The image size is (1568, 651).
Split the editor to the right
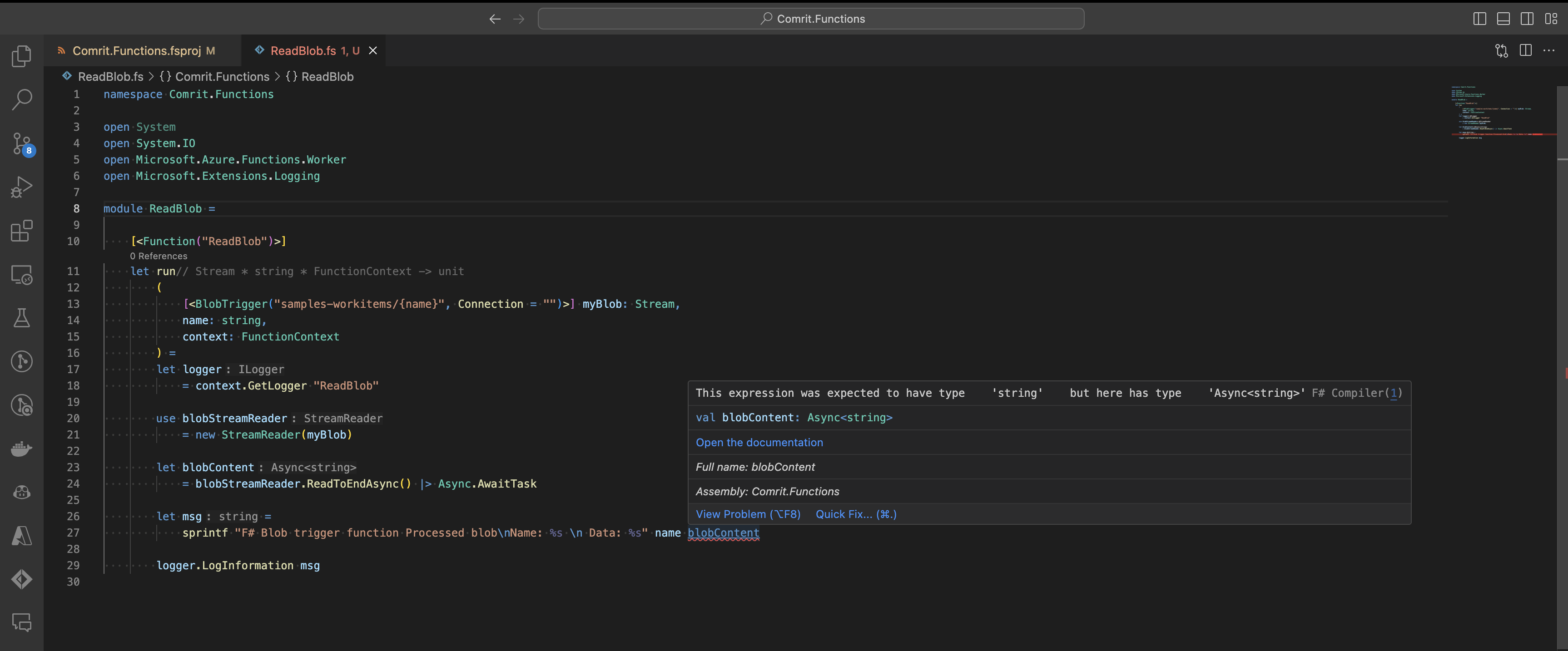[1525, 50]
